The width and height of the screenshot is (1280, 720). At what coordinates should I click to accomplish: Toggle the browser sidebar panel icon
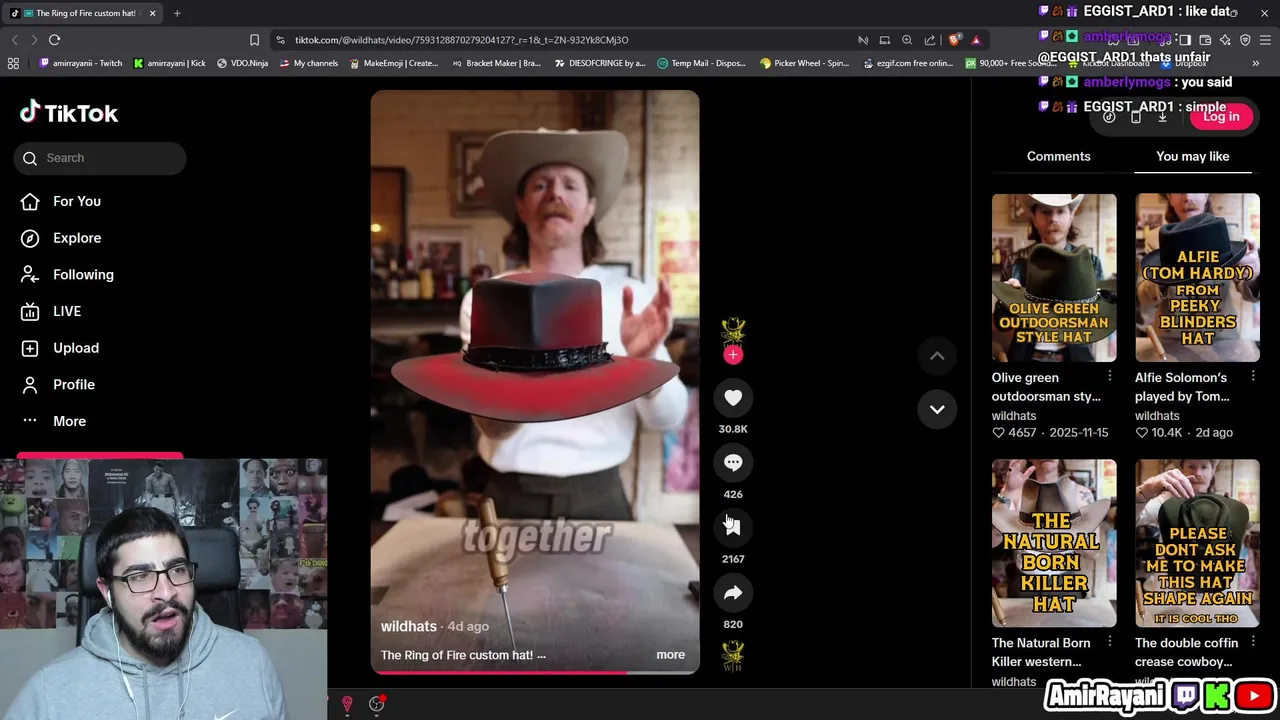pyautogui.click(x=1185, y=40)
